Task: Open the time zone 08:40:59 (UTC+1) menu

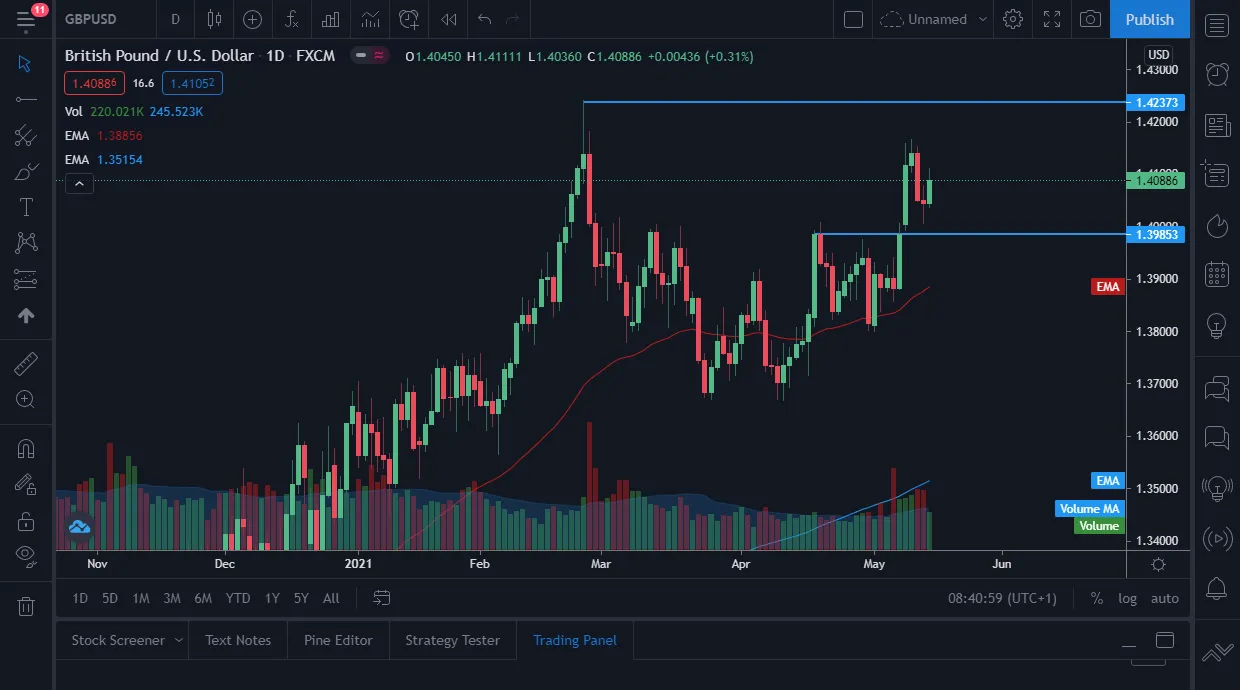Action: tap(1002, 598)
